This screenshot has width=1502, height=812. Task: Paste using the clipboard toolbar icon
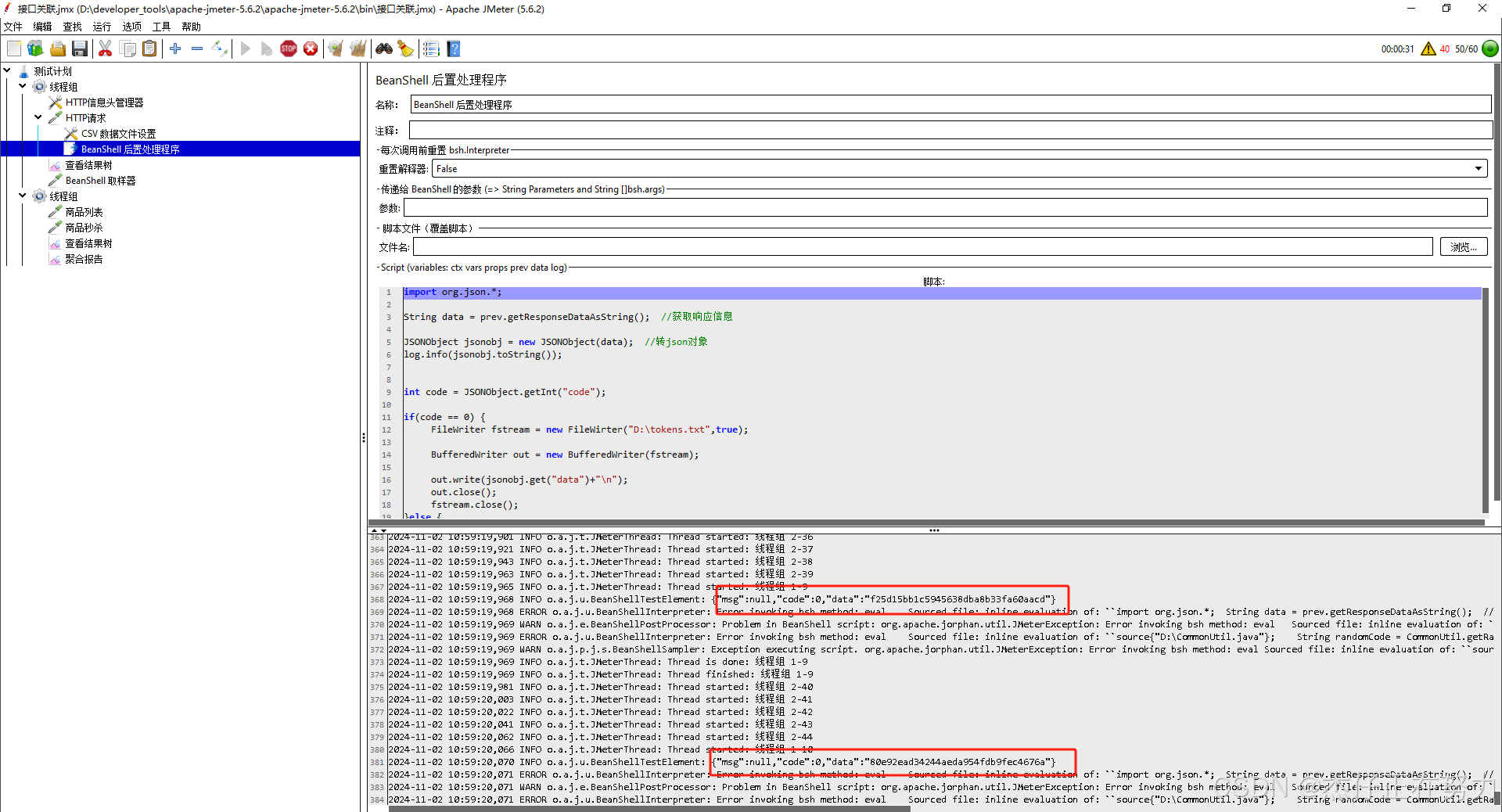(149, 49)
